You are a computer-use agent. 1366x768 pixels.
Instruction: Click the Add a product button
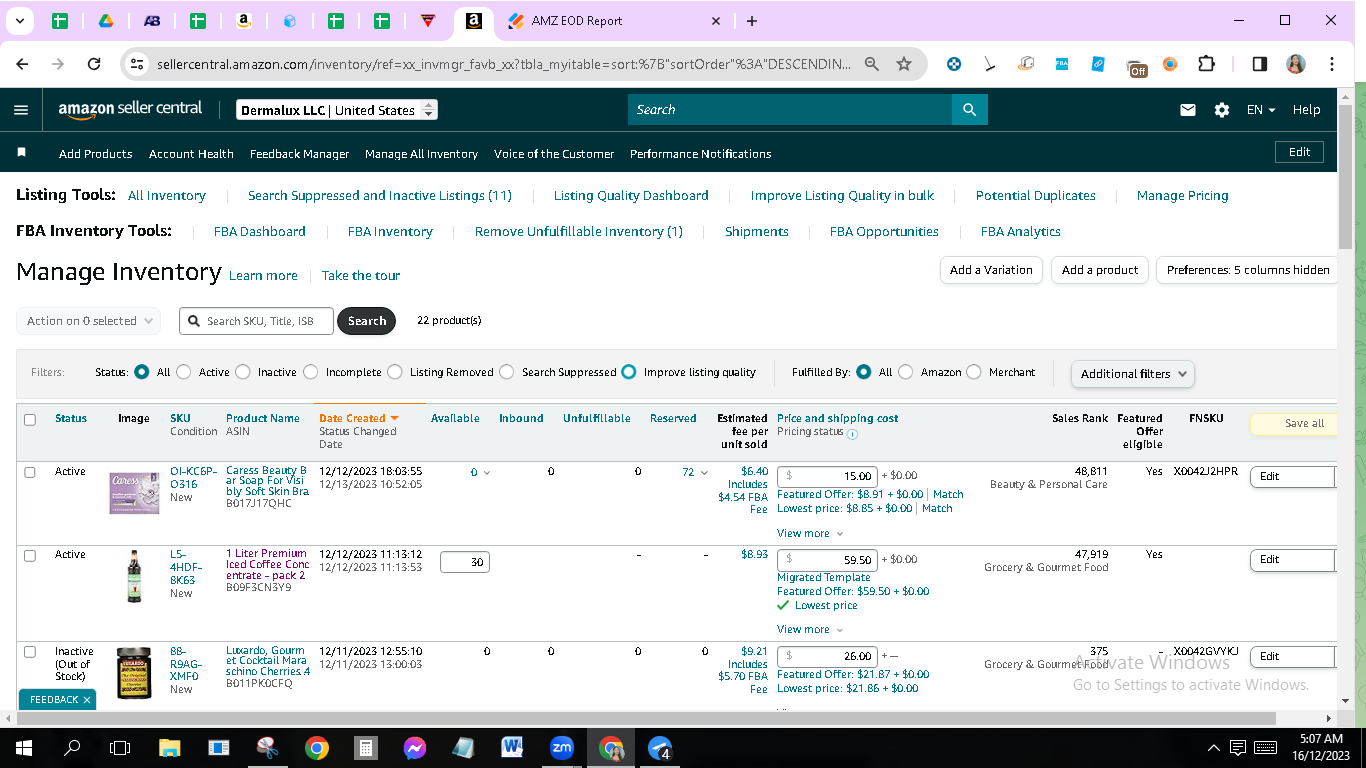tap(1100, 270)
